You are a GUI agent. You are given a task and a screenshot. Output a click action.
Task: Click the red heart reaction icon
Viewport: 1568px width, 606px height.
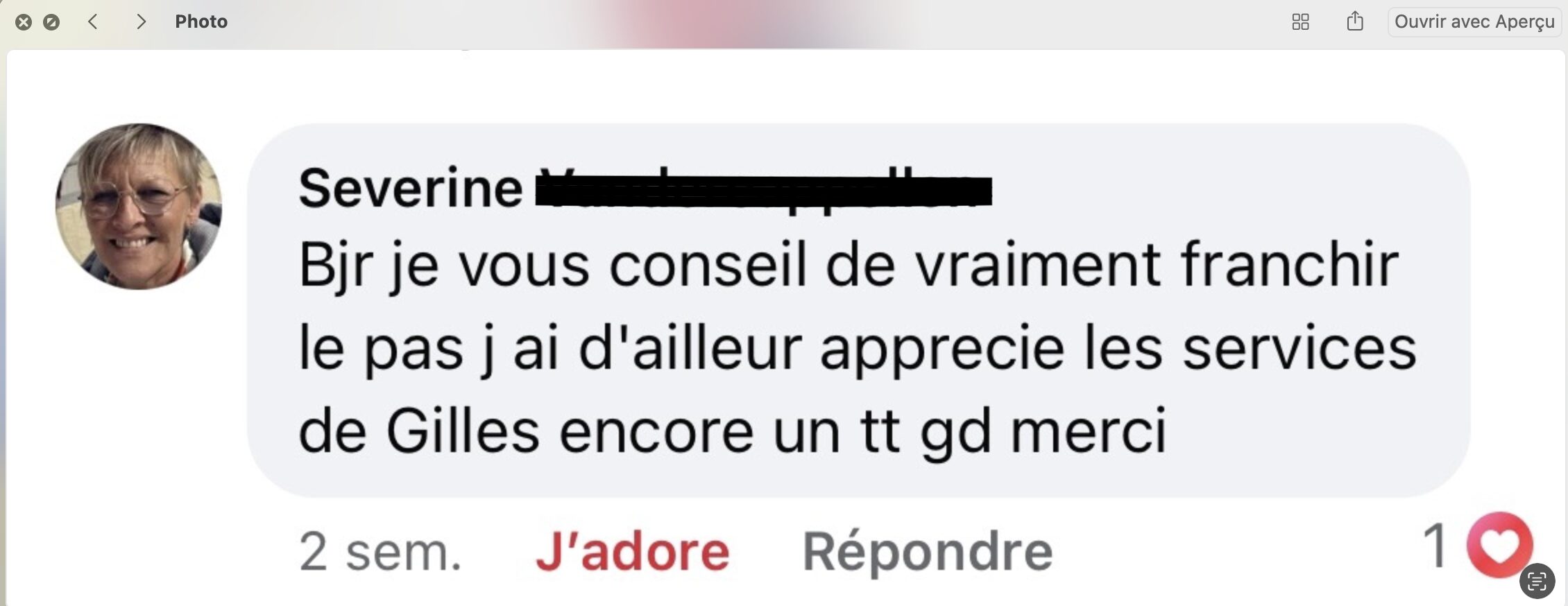click(1499, 545)
